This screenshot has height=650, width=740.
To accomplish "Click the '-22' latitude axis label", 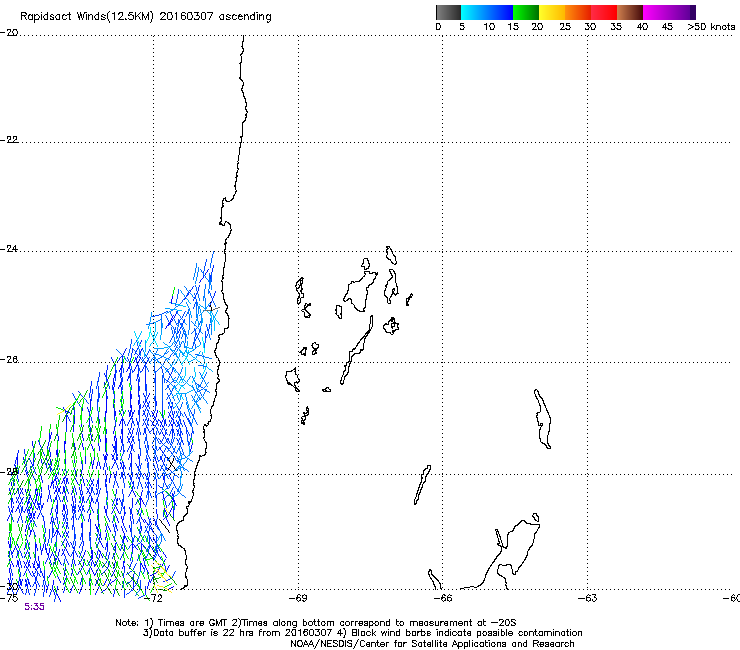I will pos(9,140).
